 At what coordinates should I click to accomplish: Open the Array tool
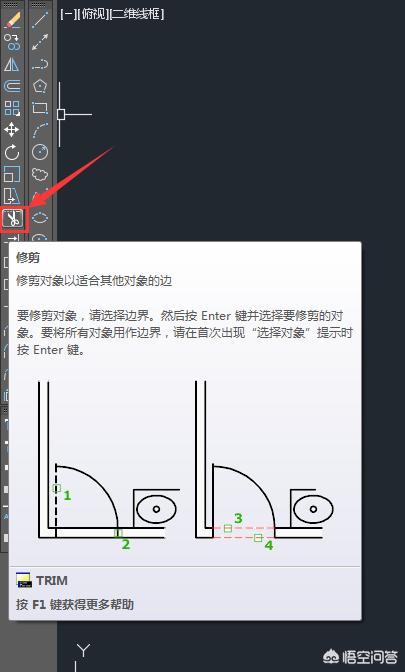point(12,108)
